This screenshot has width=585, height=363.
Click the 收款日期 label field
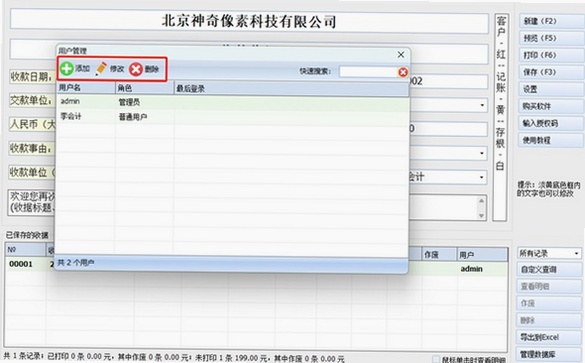click(31, 77)
